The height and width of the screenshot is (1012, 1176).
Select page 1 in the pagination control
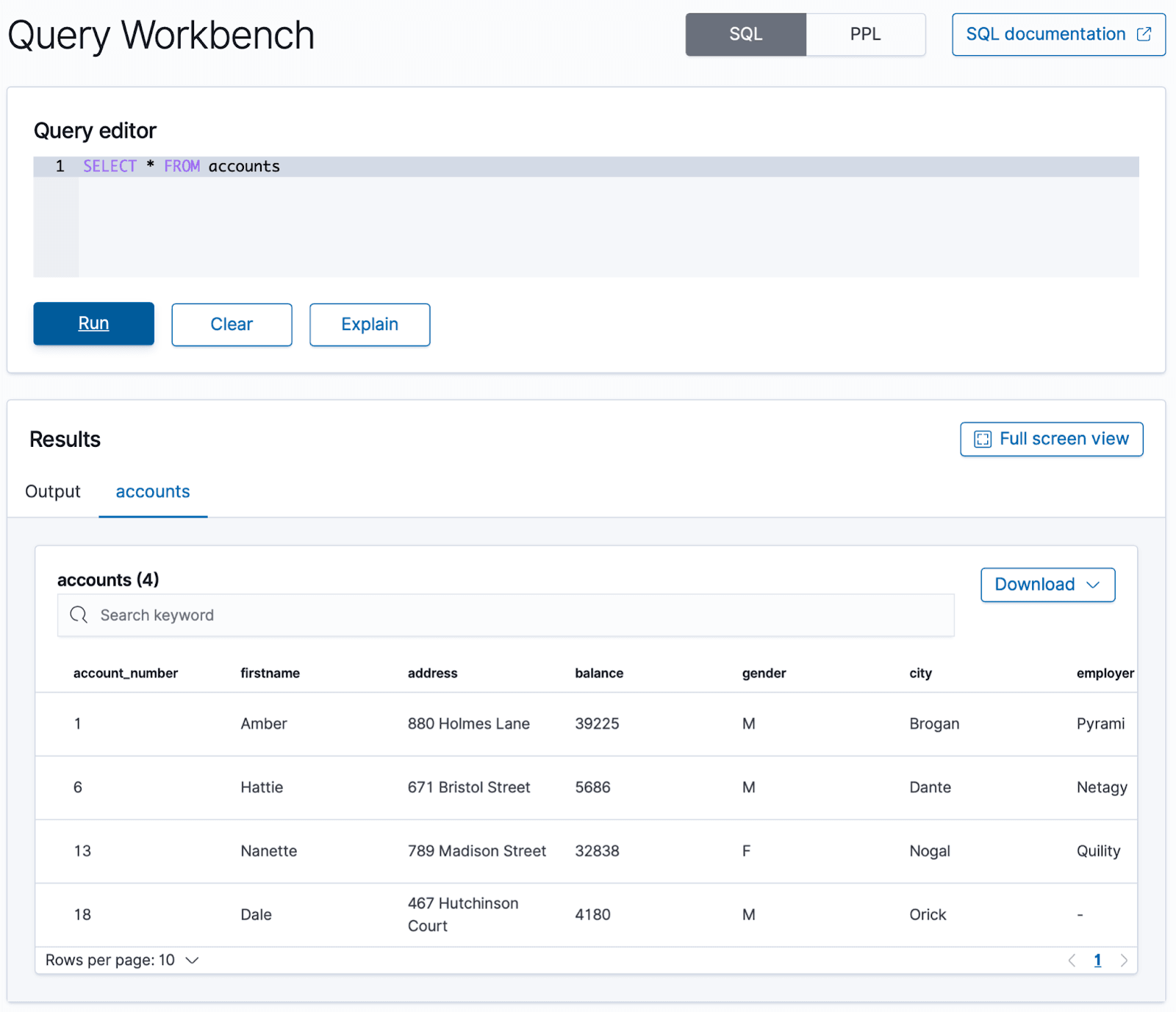[x=1097, y=960]
